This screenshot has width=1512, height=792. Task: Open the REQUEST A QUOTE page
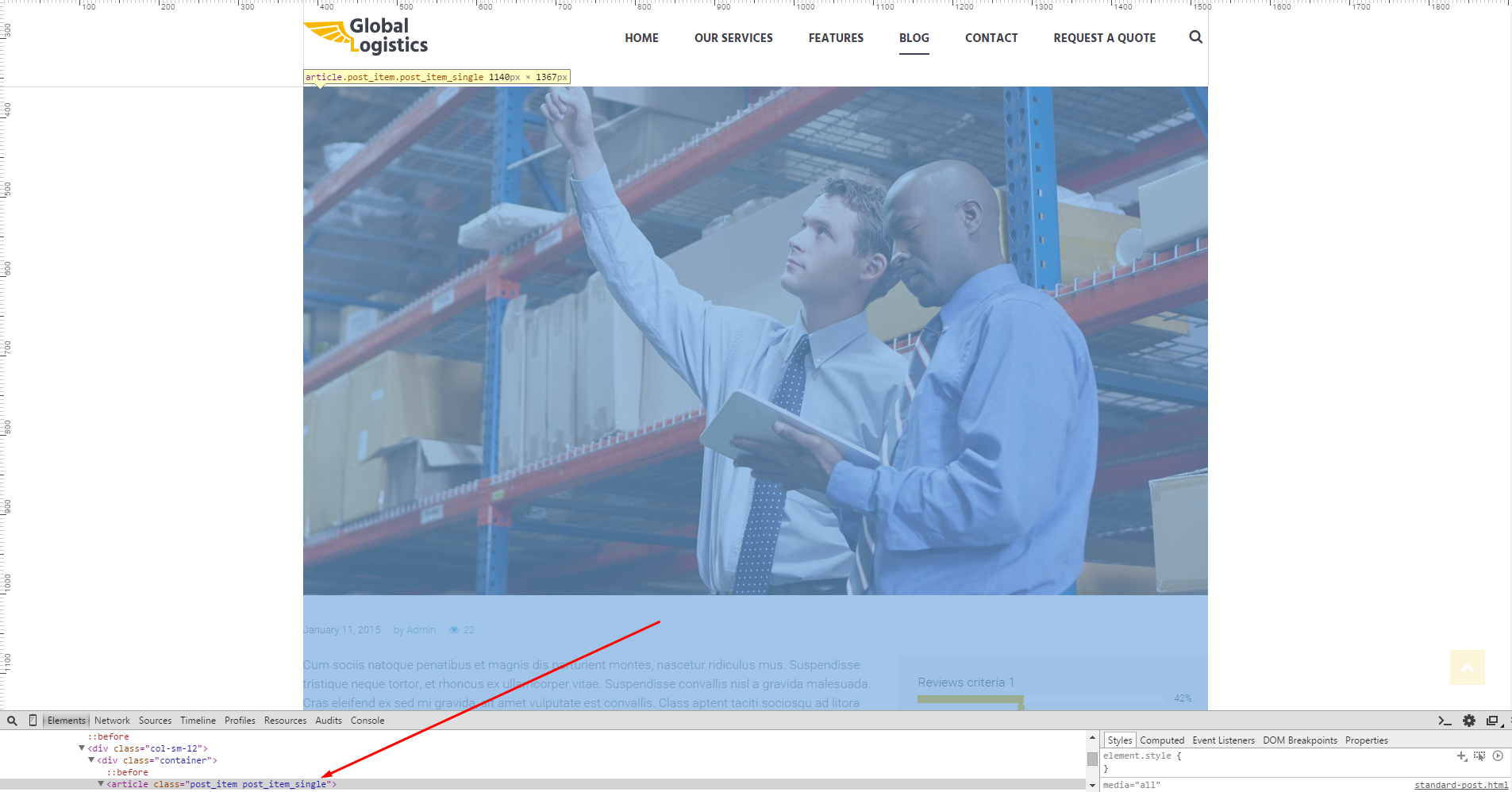[1104, 38]
